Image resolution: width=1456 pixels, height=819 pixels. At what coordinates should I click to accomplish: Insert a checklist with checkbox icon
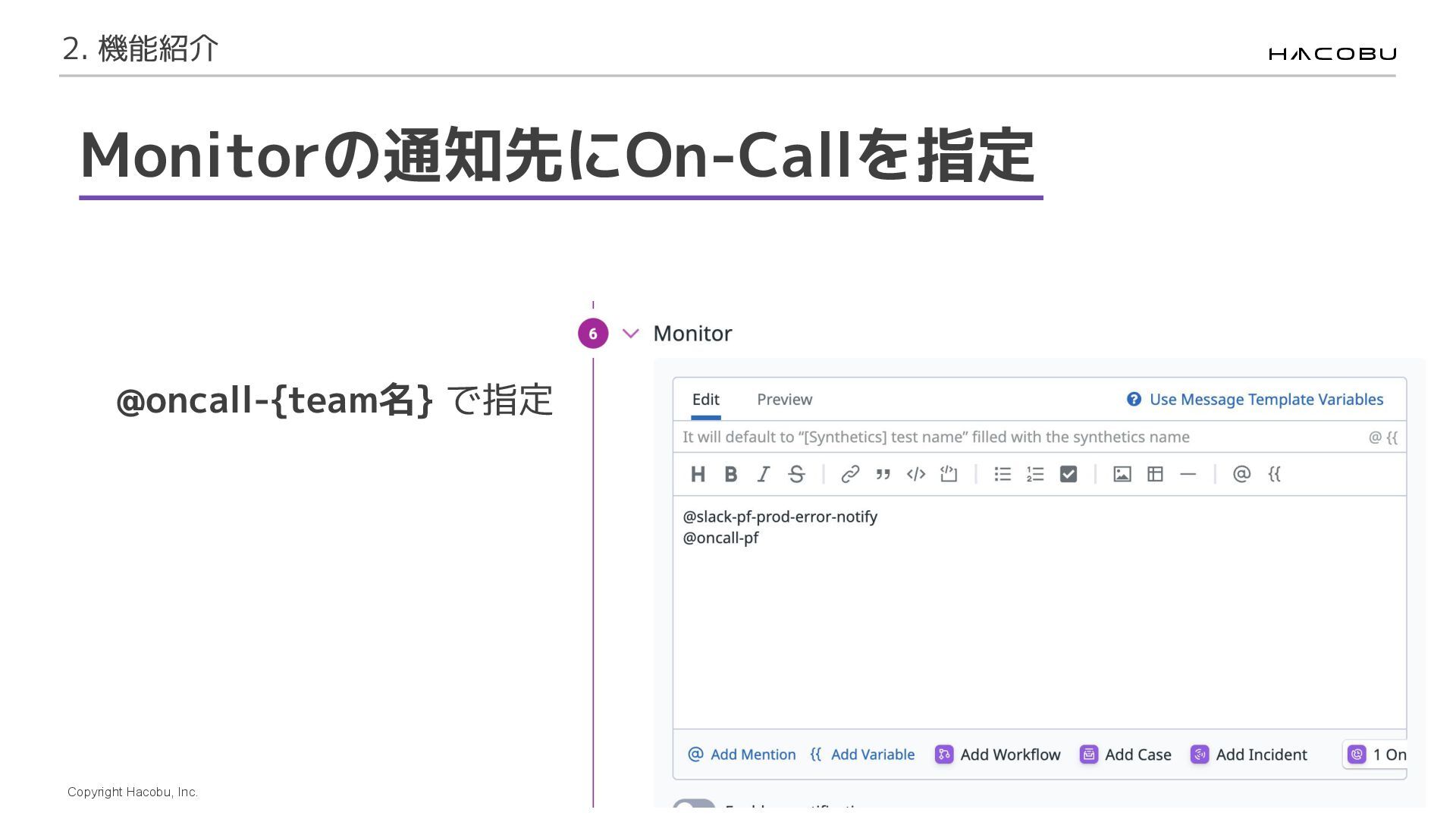click(x=1068, y=475)
